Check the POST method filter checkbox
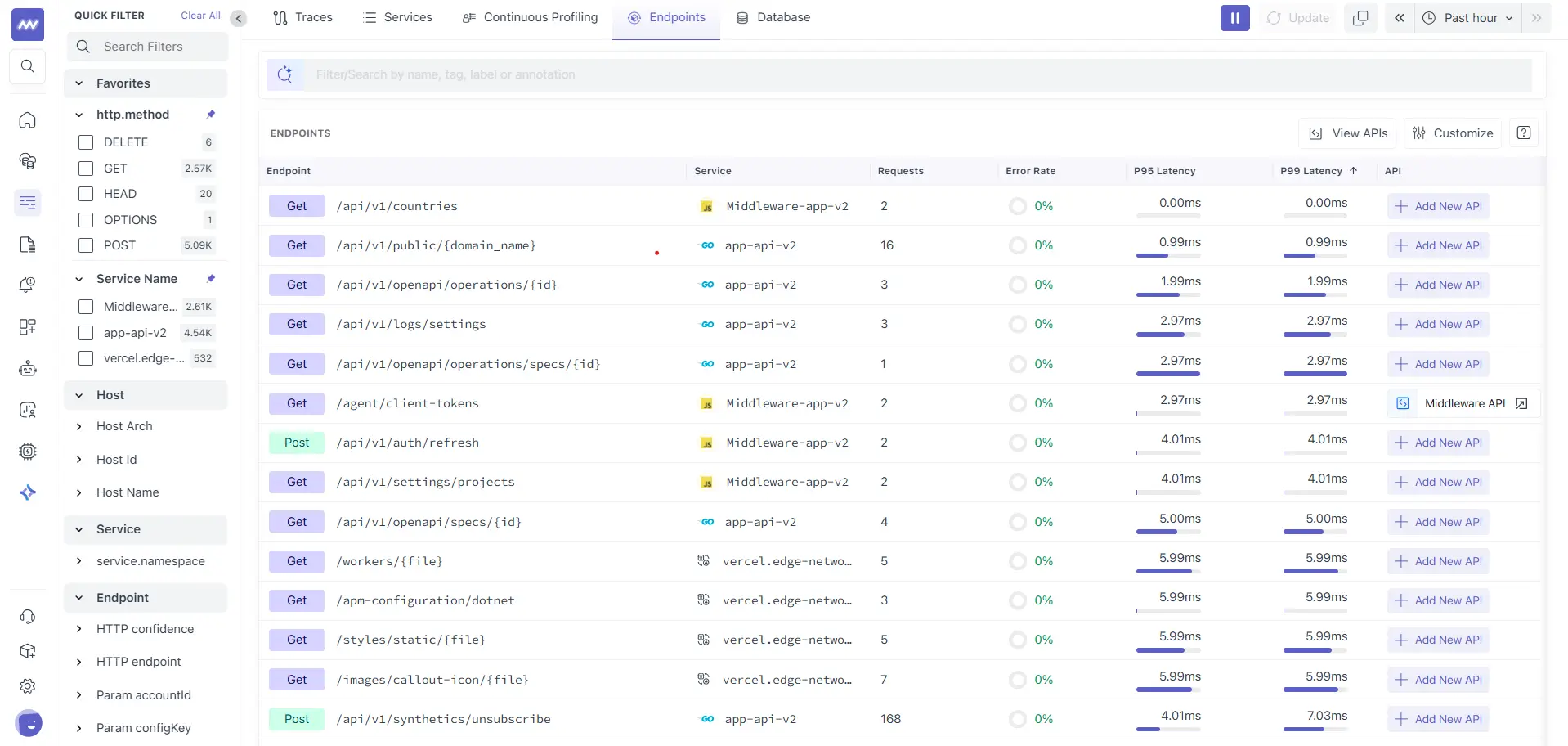Screen dimensions: 1568x746 pyautogui.click(x=85, y=245)
